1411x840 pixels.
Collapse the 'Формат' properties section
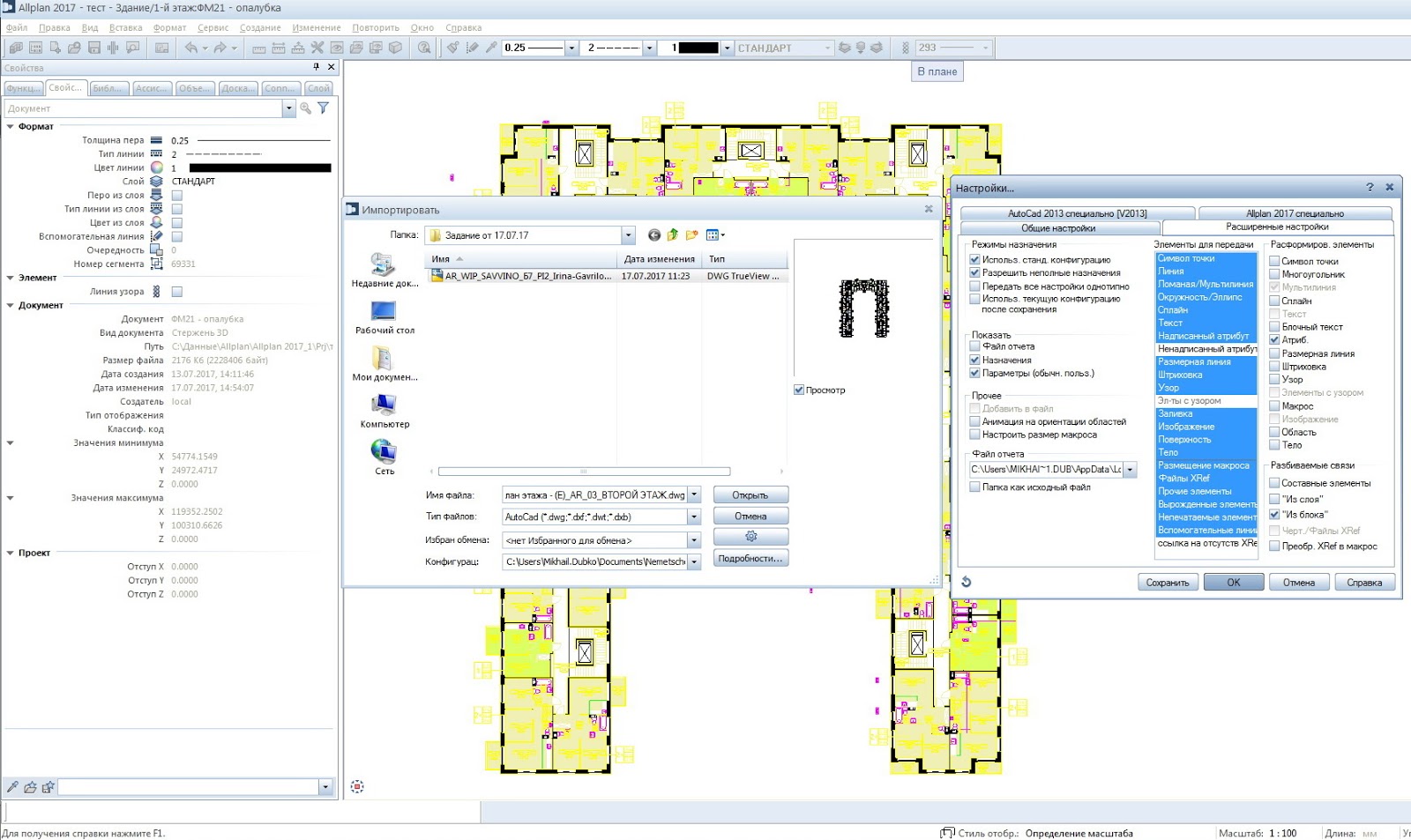9,126
